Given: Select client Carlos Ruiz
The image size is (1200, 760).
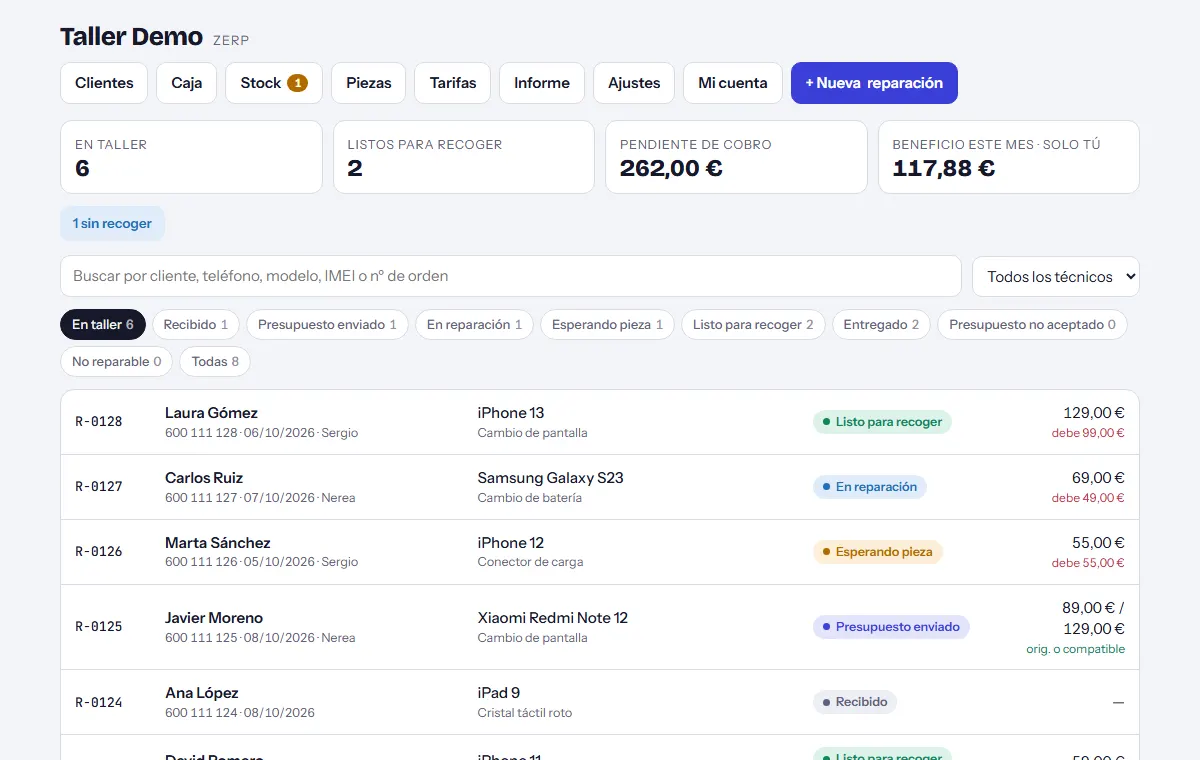Looking at the screenshot, I should 204,478.
